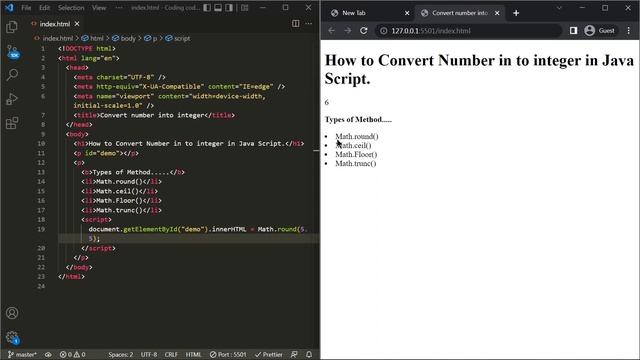
Task: Click Math.Floor() in the browser list
Action: point(356,154)
